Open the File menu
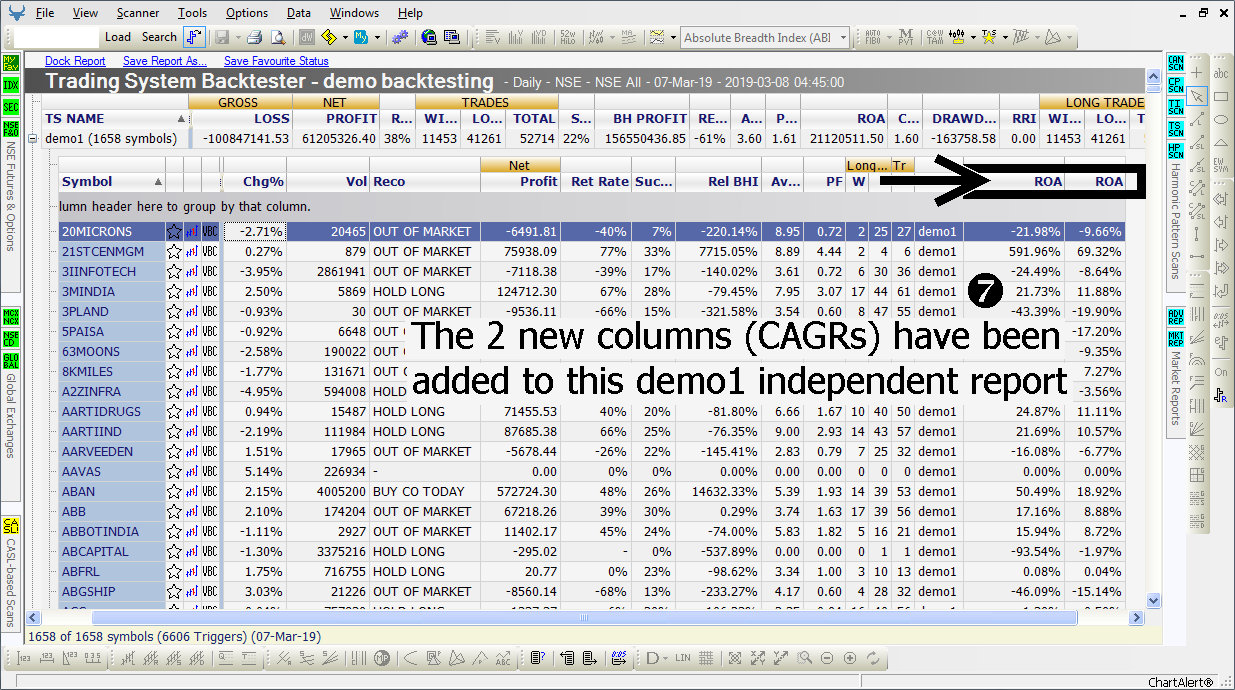This screenshot has height=690, width=1235. 45,13
